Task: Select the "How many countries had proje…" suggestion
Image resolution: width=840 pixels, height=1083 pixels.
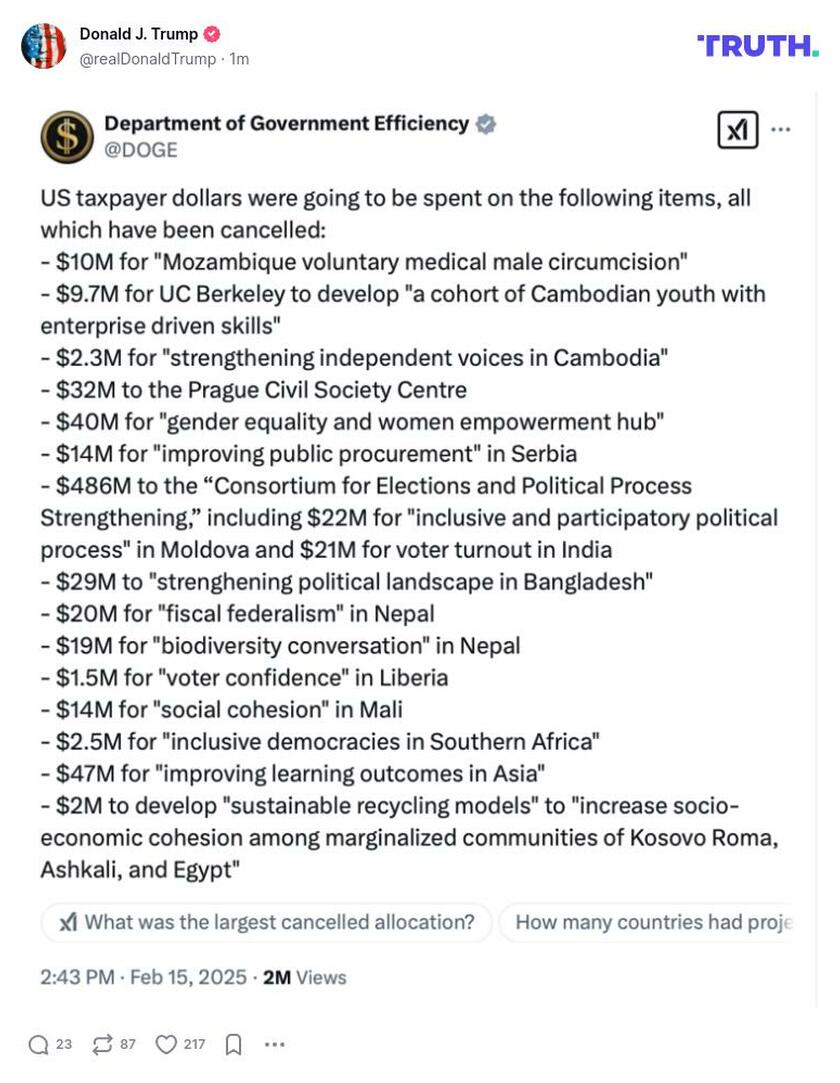Action: pyautogui.click(x=652, y=922)
